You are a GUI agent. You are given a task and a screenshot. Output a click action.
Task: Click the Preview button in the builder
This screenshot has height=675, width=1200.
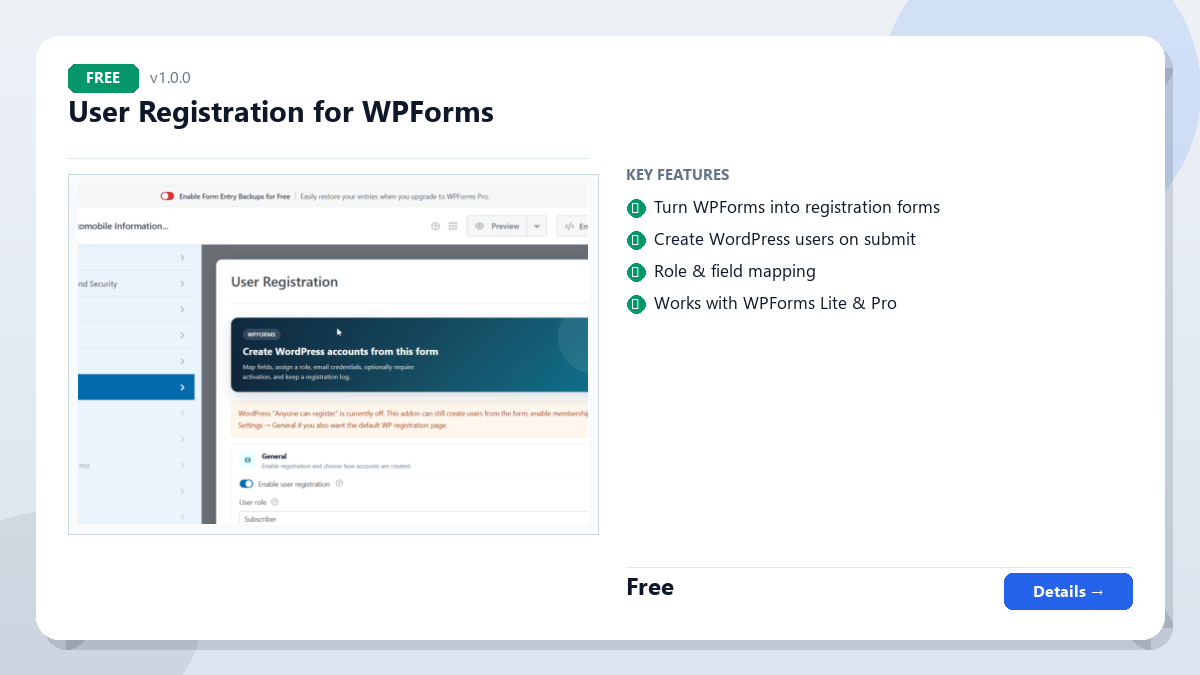[x=497, y=226]
